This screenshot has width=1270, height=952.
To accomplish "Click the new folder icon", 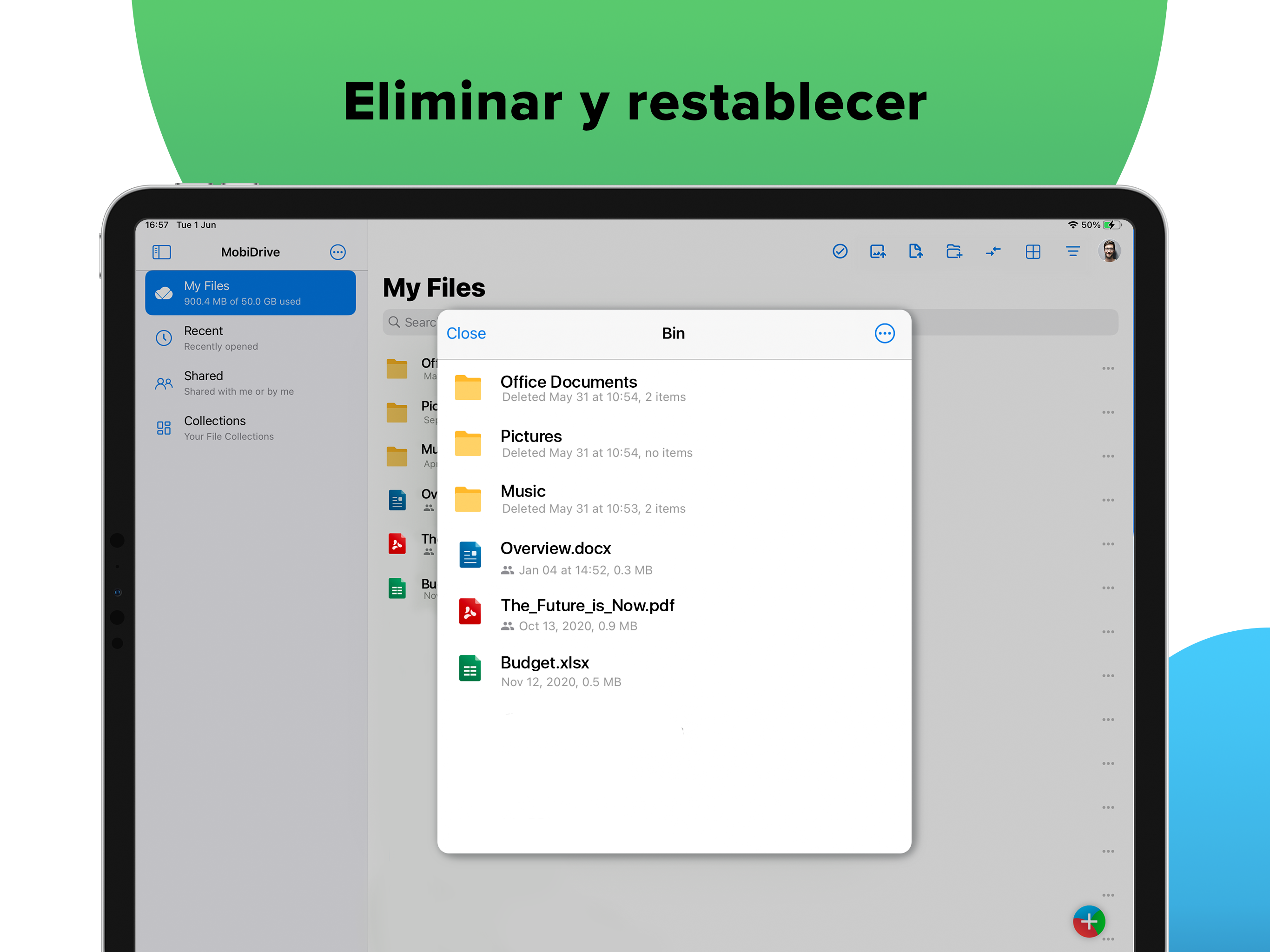I will [x=953, y=251].
